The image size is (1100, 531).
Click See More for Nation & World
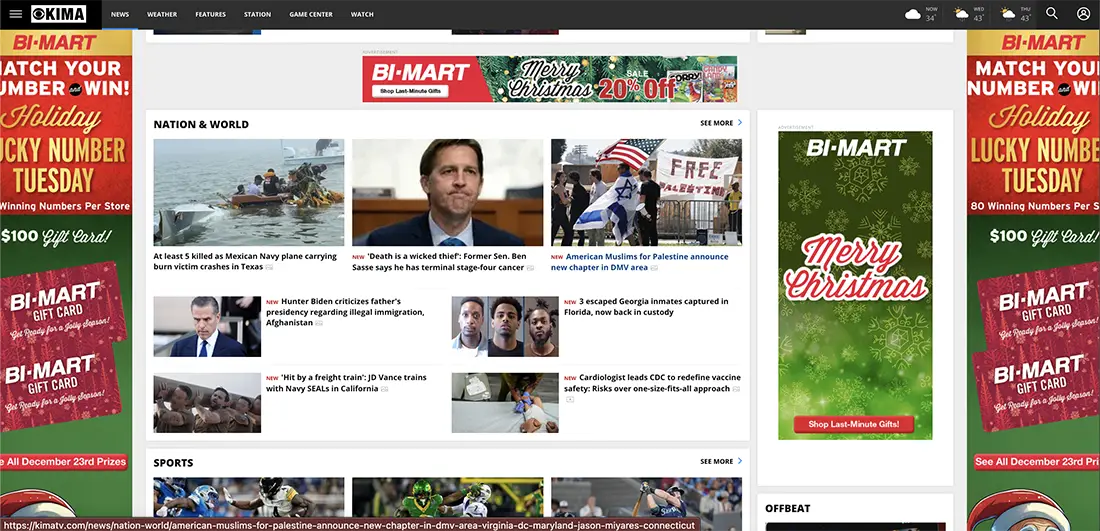pyautogui.click(x=716, y=123)
